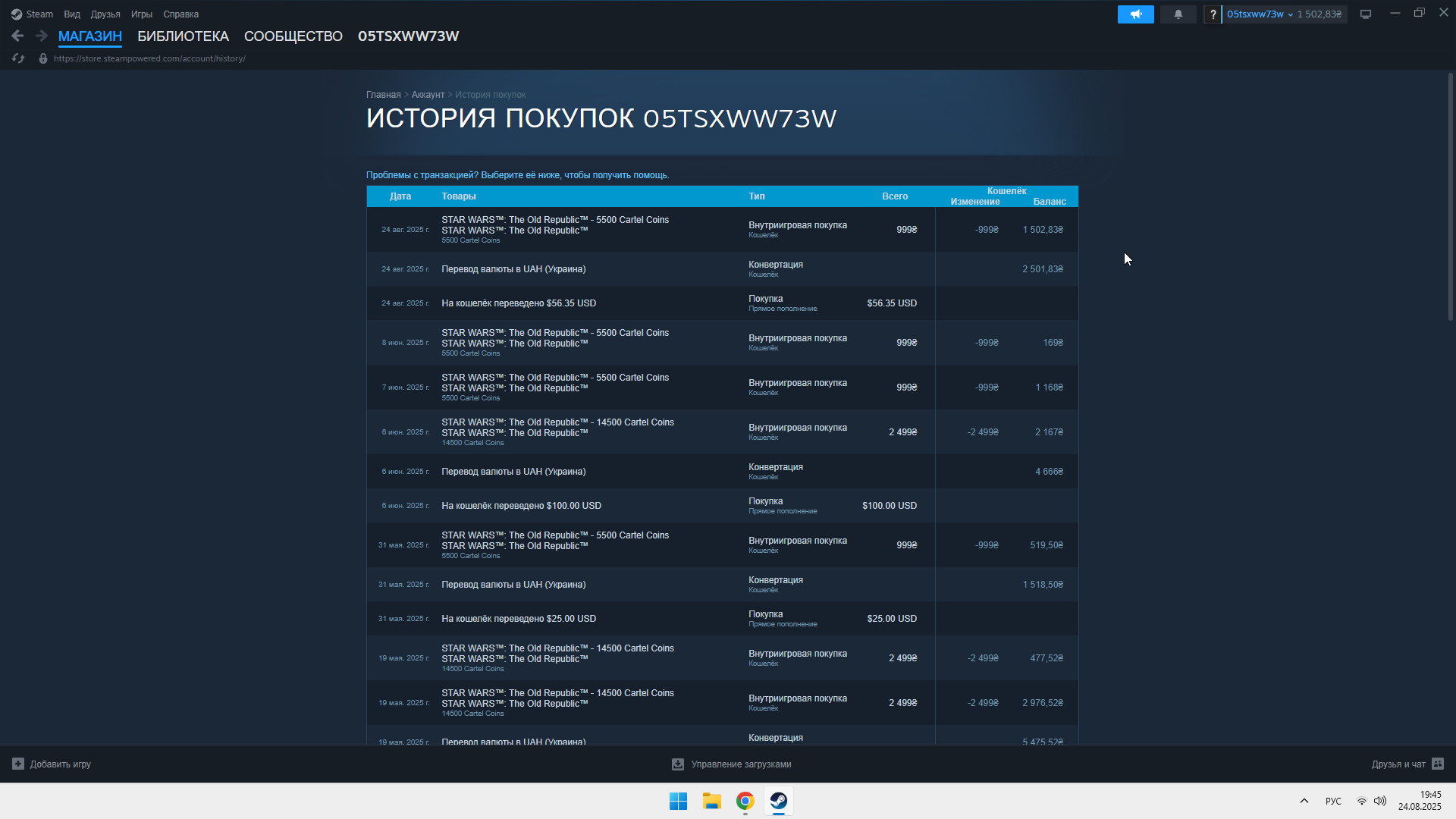Select 8 июн. 2025 Cartel Coins purchase

tap(722, 342)
